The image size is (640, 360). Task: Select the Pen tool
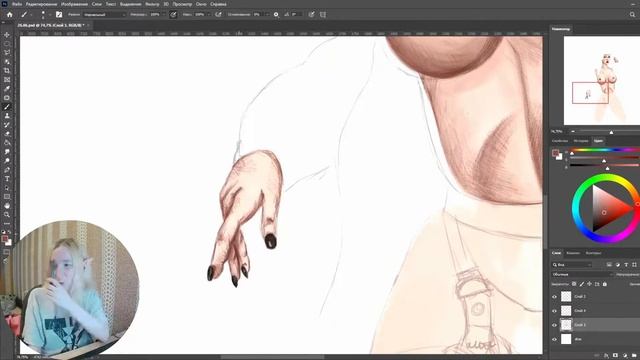pos(7,169)
